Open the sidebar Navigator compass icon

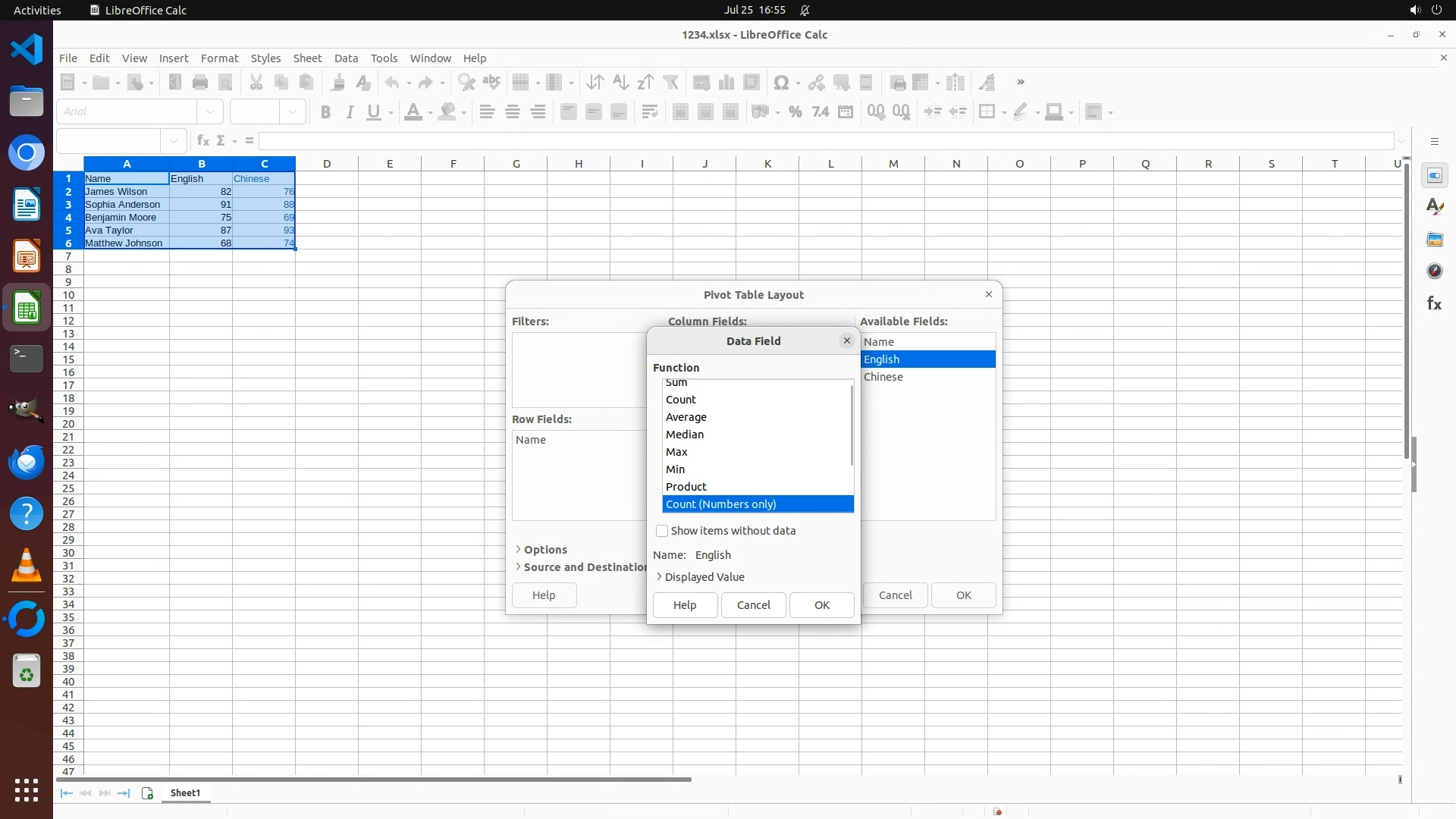(x=1434, y=271)
